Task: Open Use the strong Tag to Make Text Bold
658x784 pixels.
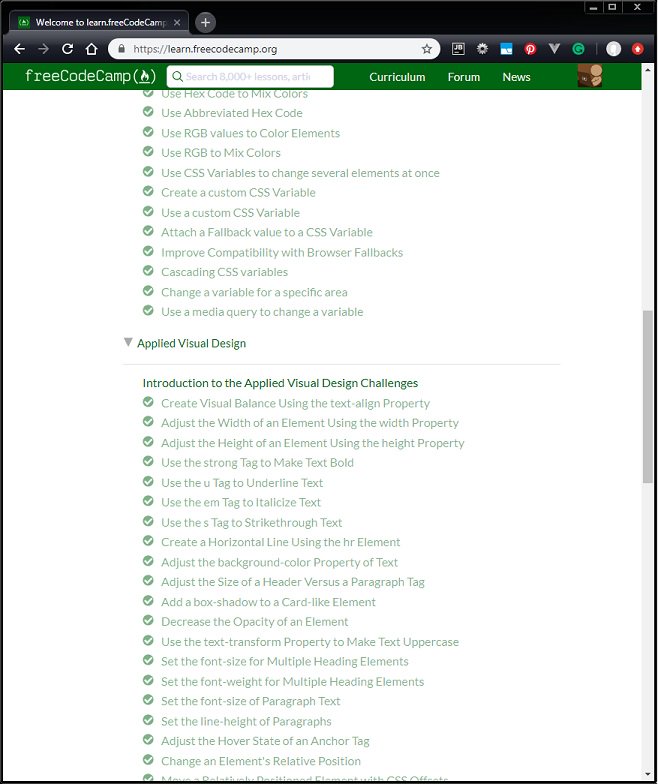Action: pyautogui.click(x=257, y=462)
